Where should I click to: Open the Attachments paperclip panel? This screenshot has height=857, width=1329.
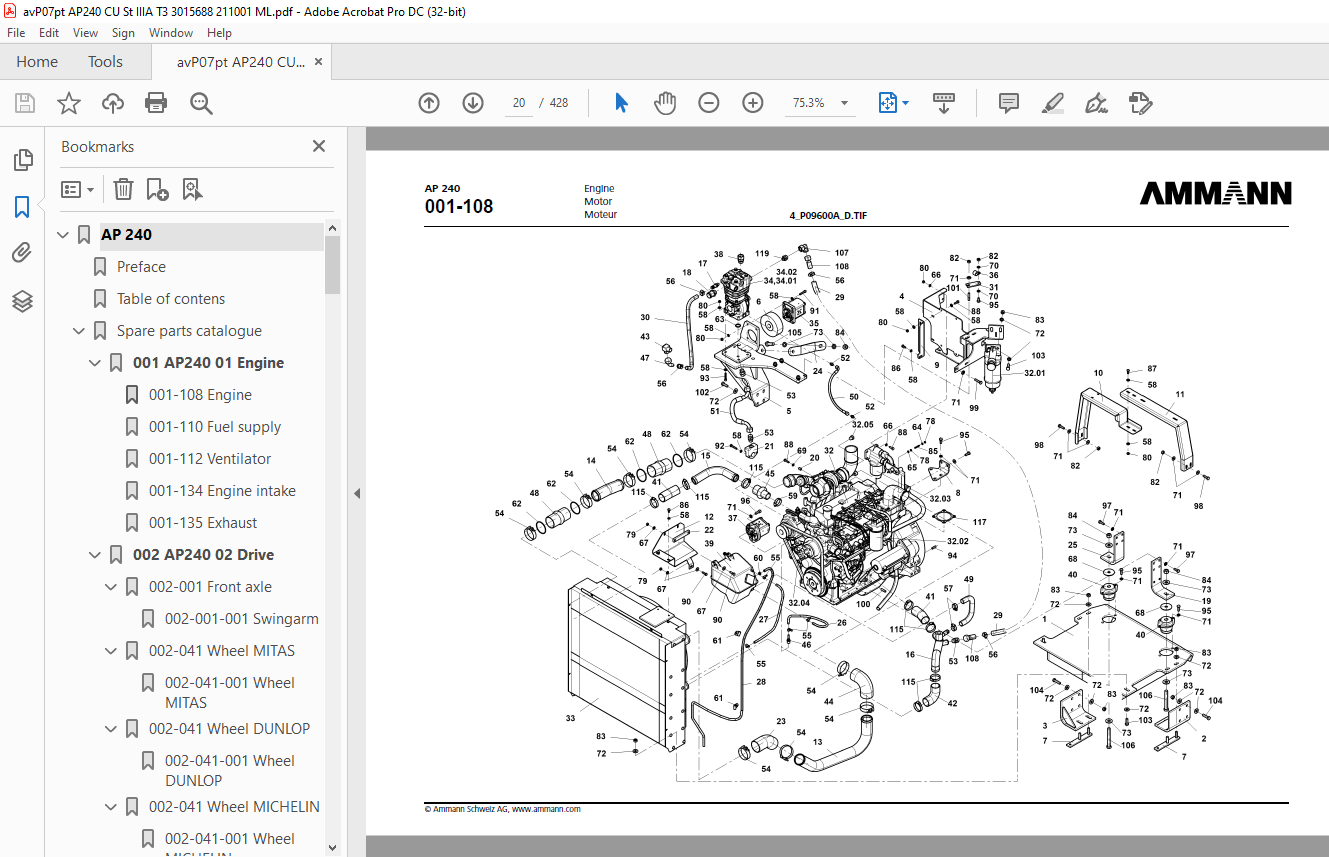click(22, 254)
